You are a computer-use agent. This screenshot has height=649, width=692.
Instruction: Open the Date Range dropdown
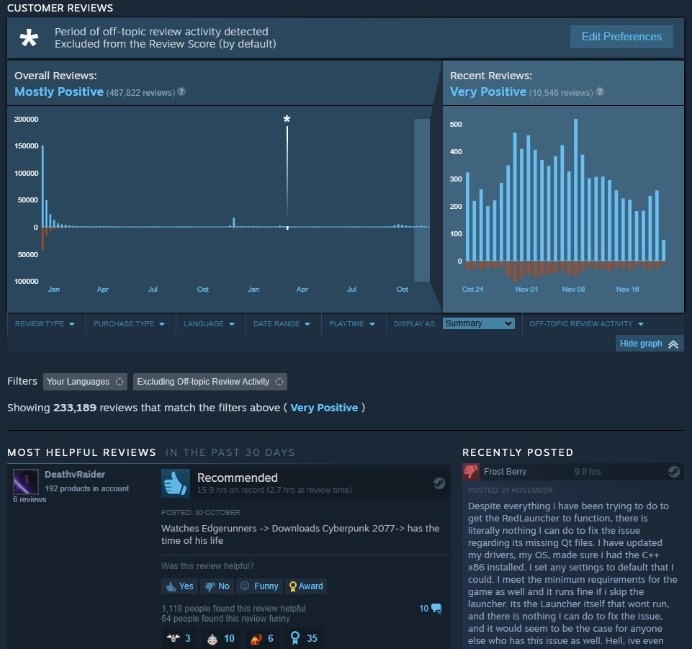[282, 324]
